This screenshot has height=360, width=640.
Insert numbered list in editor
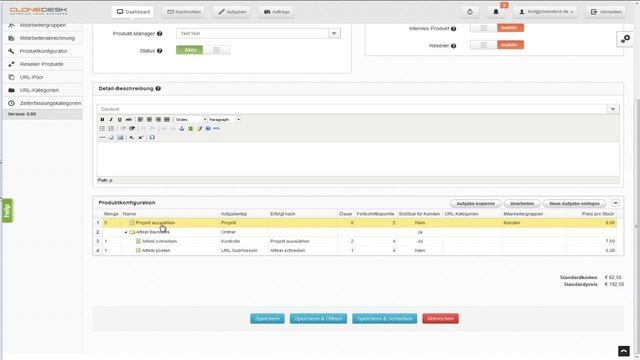[x=111, y=129]
